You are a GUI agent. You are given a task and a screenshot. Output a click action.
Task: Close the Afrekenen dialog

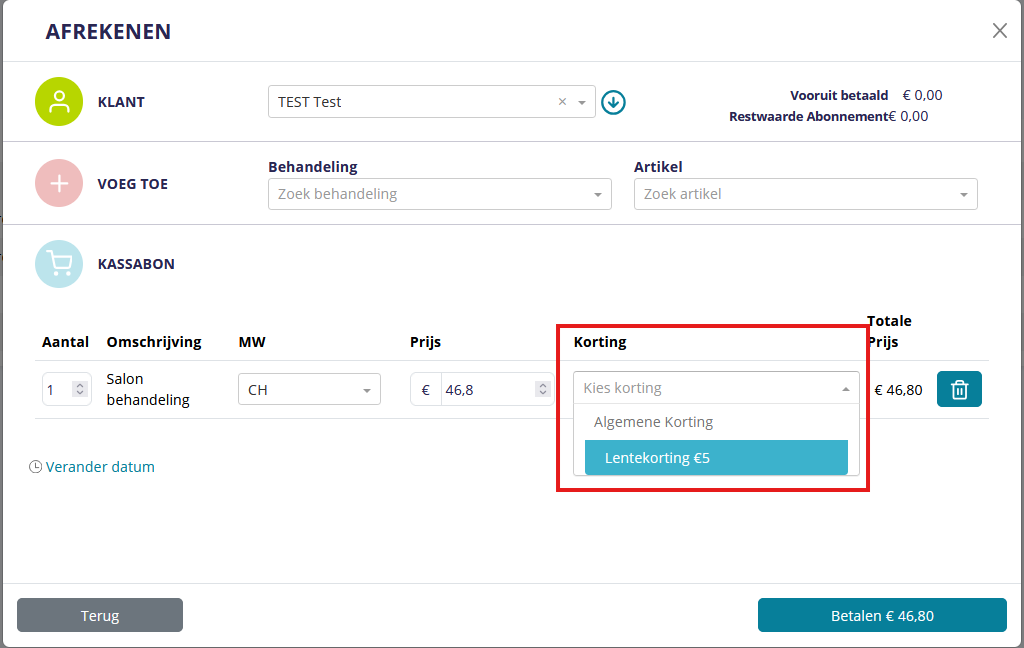click(x=999, y=31)
